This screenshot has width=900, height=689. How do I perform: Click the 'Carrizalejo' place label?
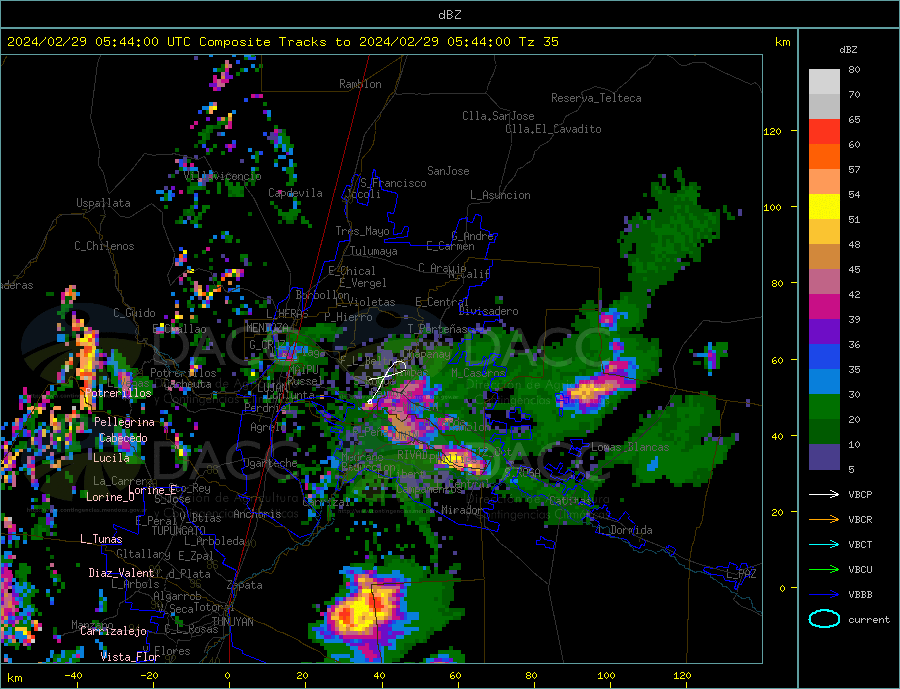click(113, 631)
